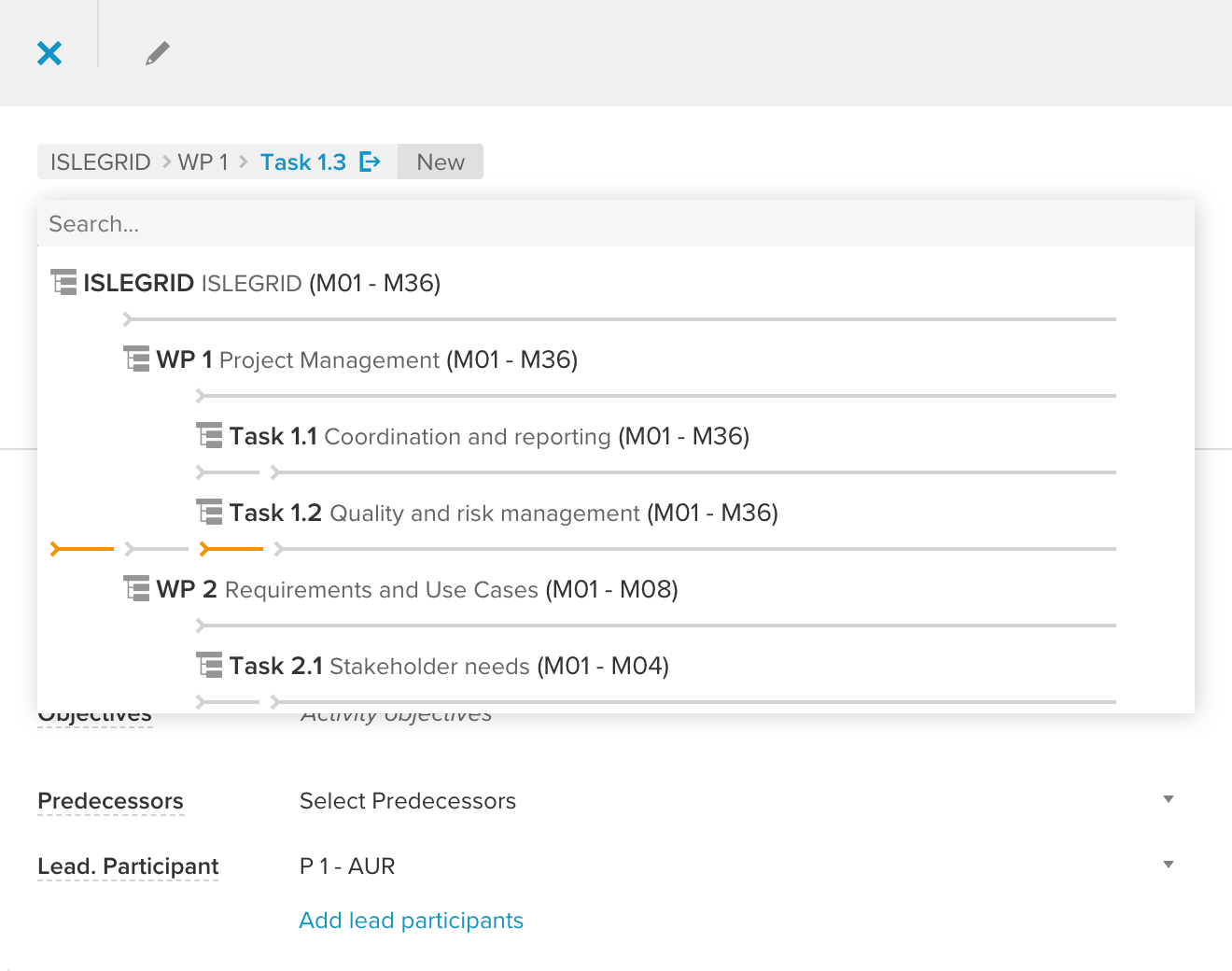The height and width of the screenshot is (971, 1232).
Task: Focus the Search field
Action: 616,224
